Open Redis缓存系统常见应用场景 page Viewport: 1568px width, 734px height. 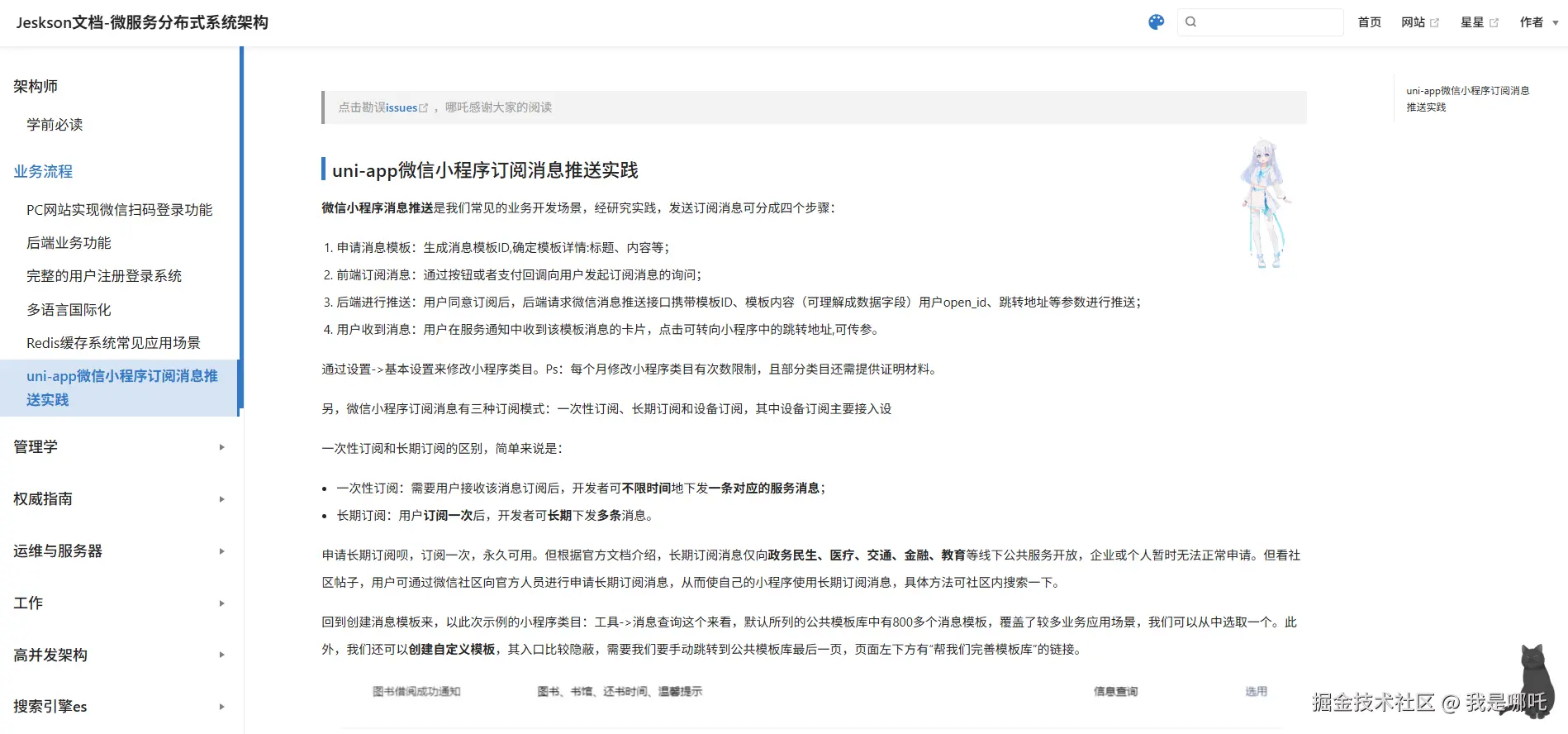[x=113, y=343]
